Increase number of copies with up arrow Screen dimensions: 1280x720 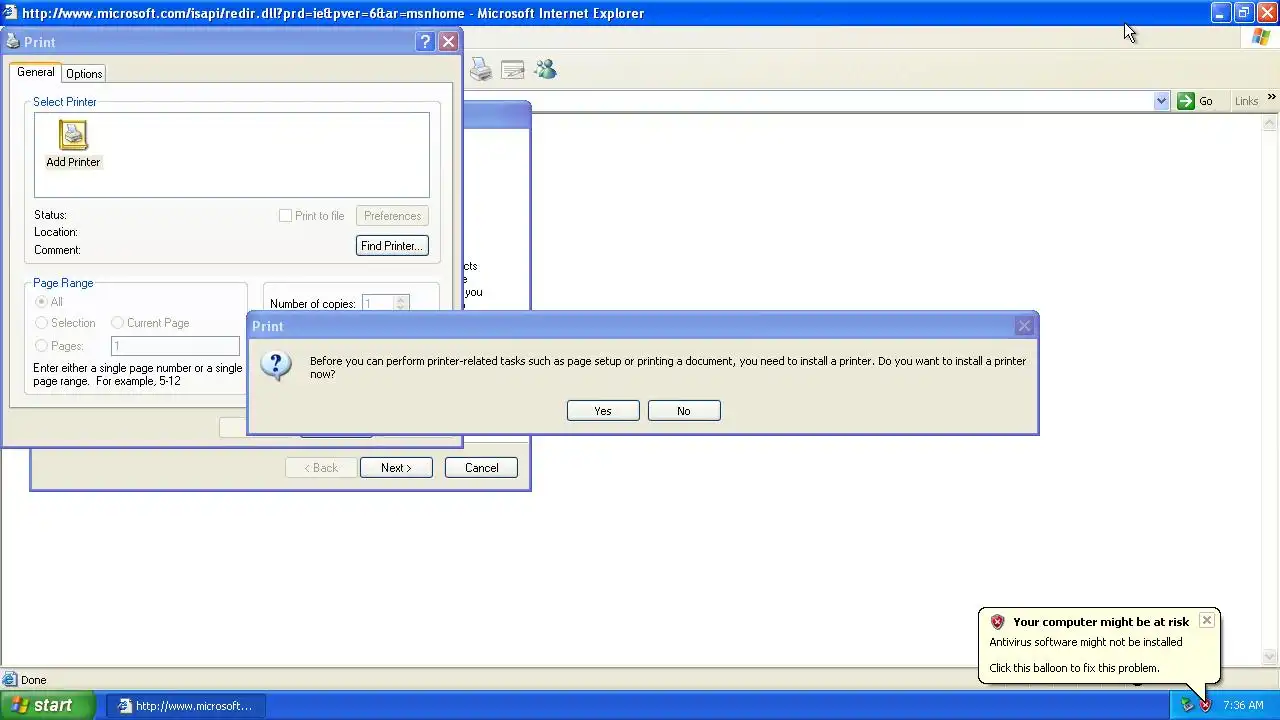click(401, 299)
